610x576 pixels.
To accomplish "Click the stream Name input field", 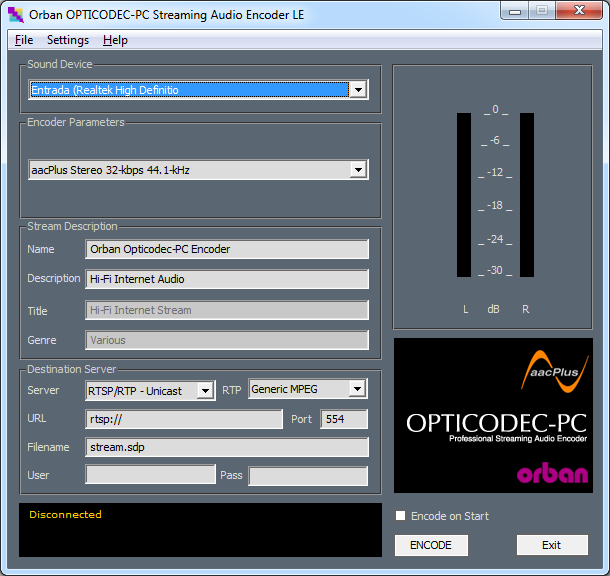I will point(227,249).
